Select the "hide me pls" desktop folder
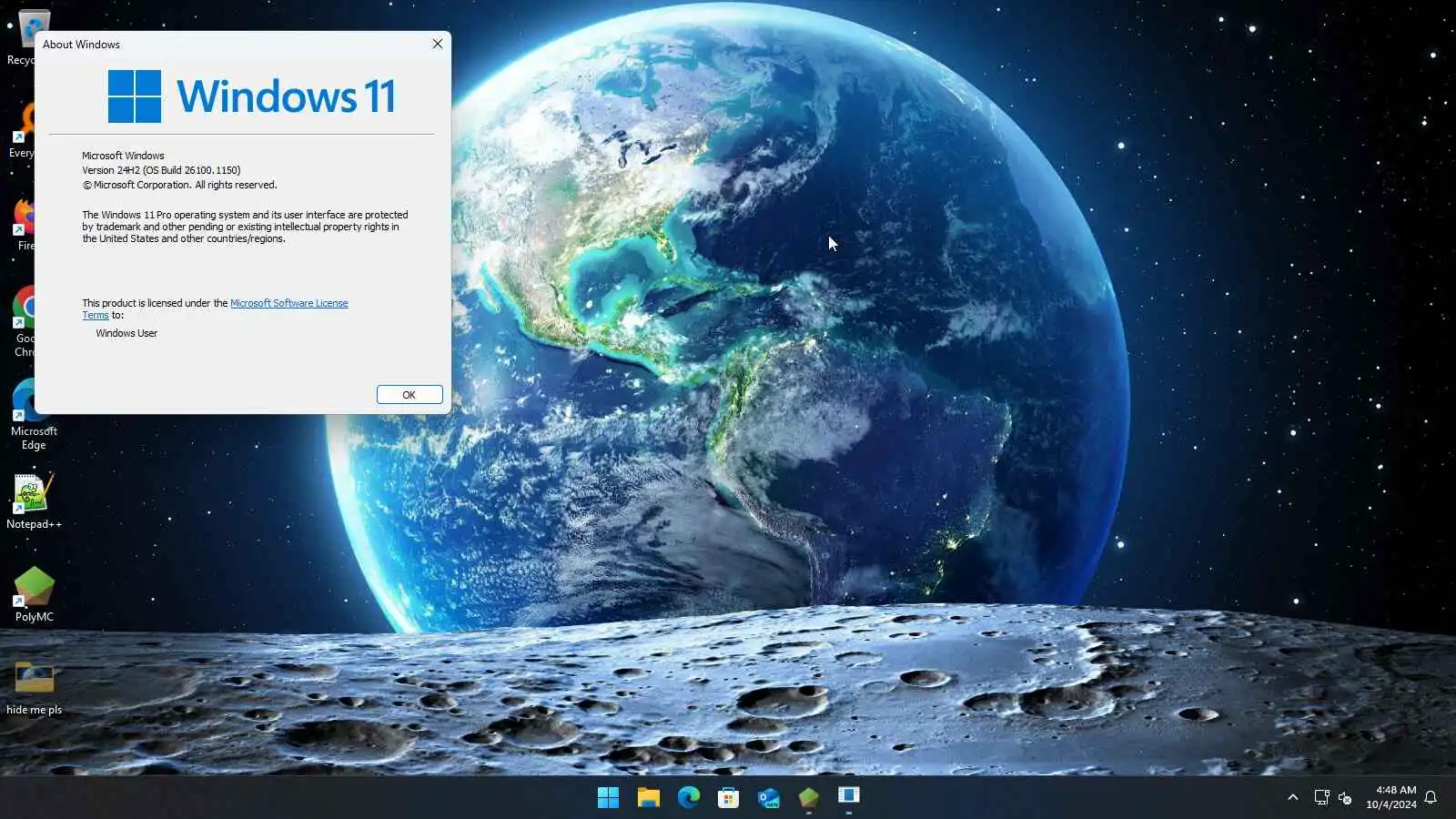 coord(34,687)
